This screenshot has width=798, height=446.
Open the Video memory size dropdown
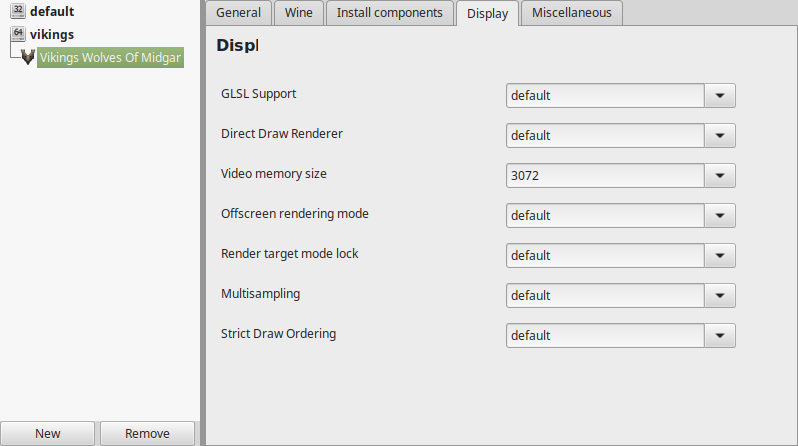click(x=720, y=176)
